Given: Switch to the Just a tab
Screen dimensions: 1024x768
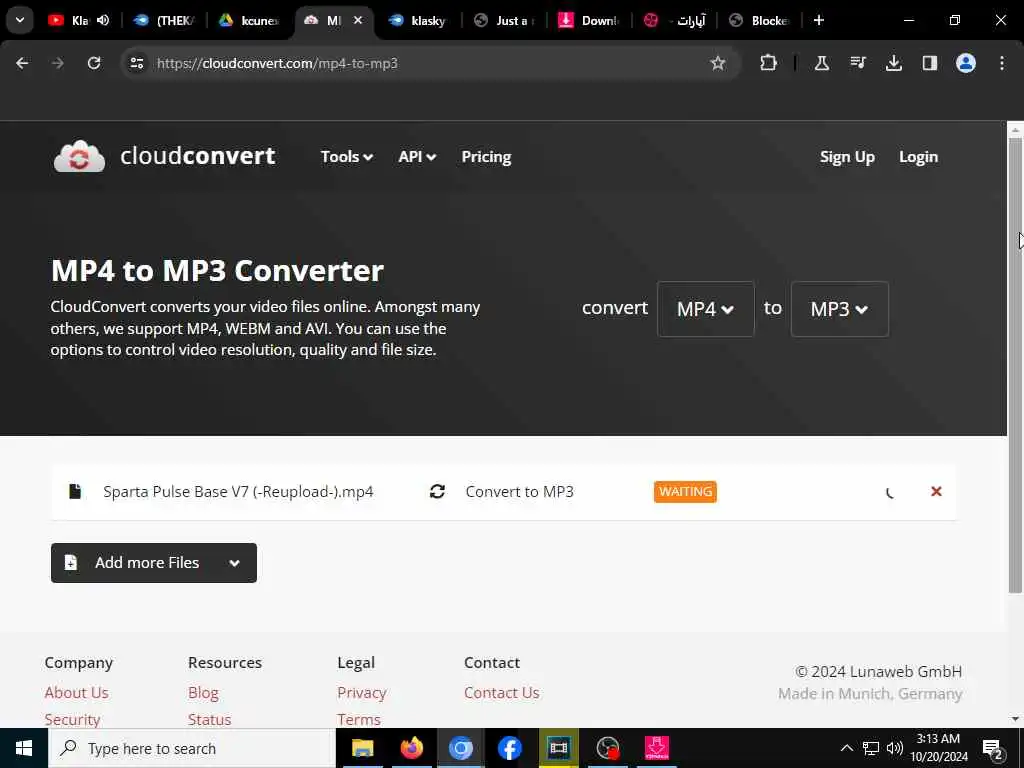Looking at the screenshot, I should (504, 20).
